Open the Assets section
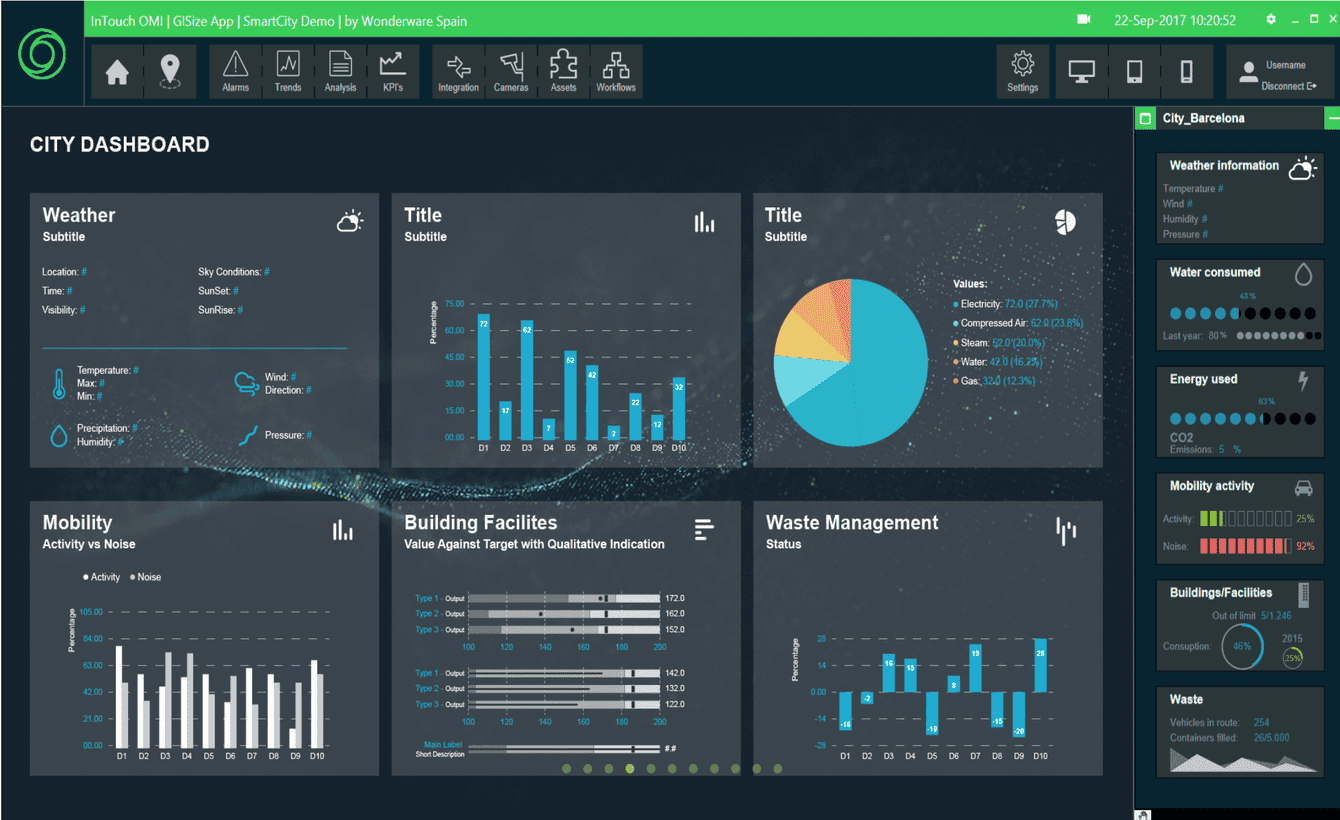The width and height of the screenshot is (1340, 820). (x=564, y=72)
